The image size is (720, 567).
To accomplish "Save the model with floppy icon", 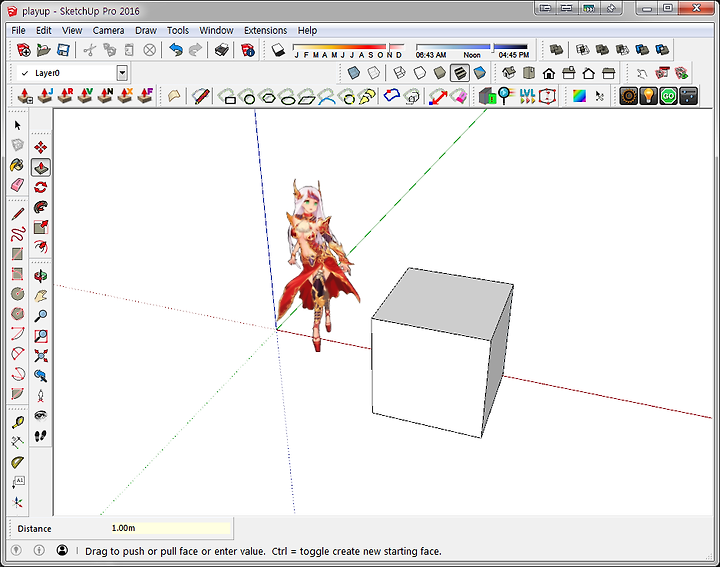I will click(63, 50).
